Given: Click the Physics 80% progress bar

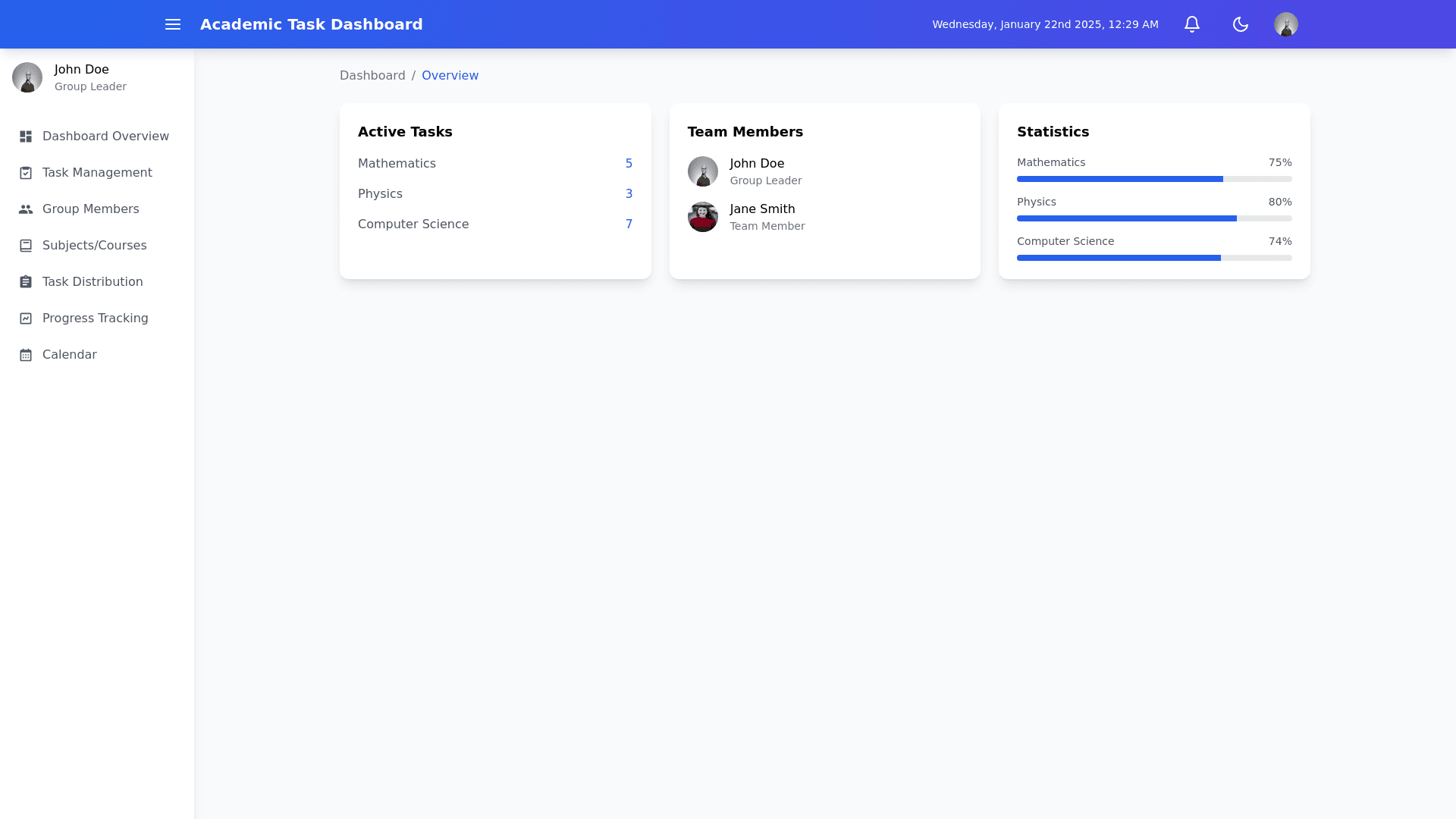Looking at the screenshot, I should point(1154,218).
